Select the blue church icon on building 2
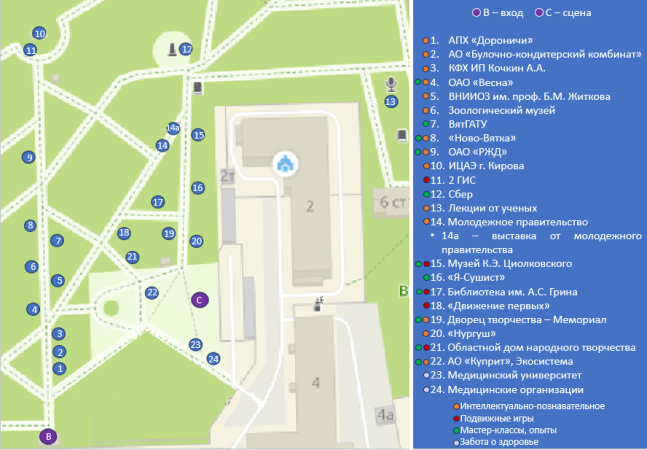The image size is (647, 450). click(x=285, y=164)
